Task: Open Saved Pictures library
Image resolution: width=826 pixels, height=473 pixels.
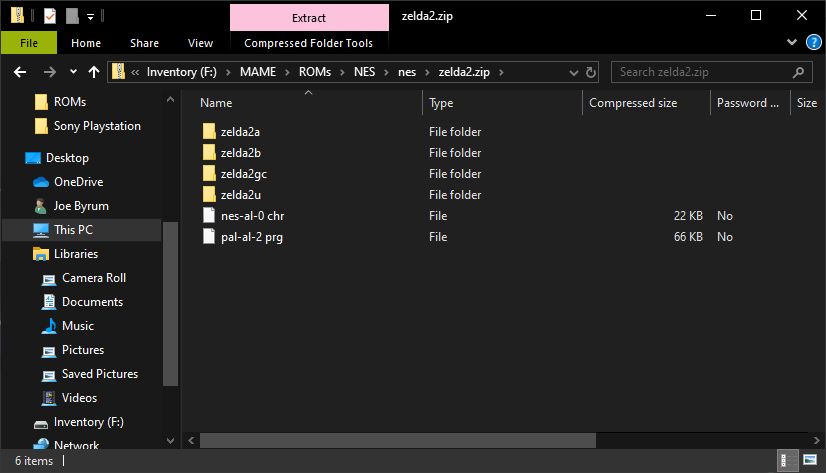Action: tap(100, 374)
